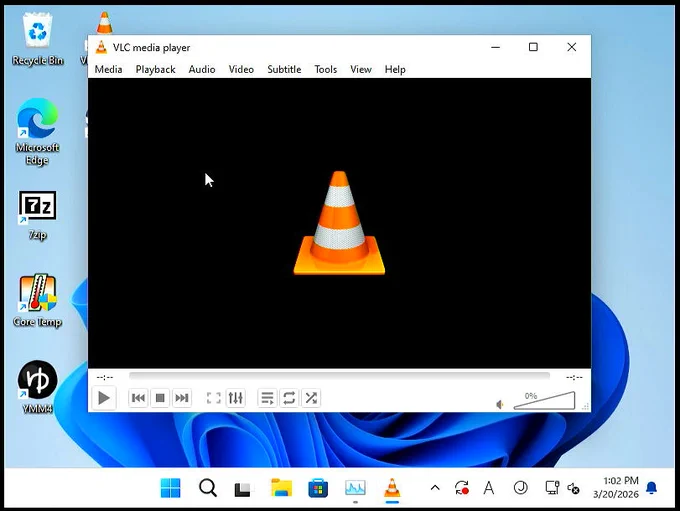This screenshot has width=680, height=511.
Task: Adjust the volume slider triangle
Action: click(x=544, y=400)
